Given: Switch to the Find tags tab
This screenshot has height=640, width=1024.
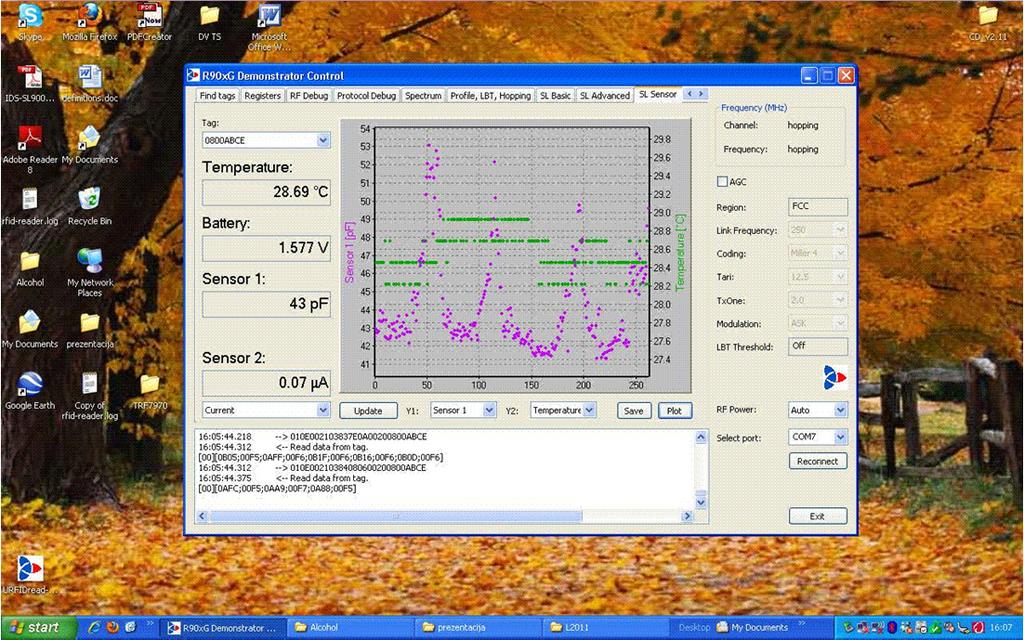Looking at the screenshot, I should [217, 95].
